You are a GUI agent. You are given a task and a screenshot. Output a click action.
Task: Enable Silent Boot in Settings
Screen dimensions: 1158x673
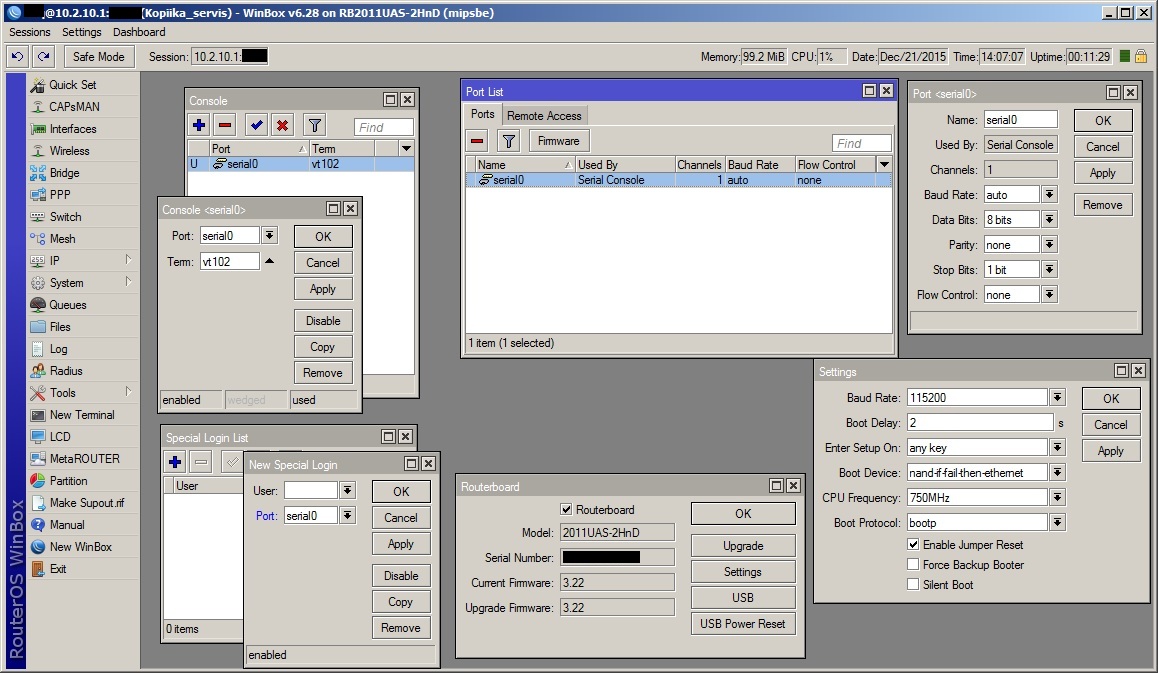[x=913, y=584]
